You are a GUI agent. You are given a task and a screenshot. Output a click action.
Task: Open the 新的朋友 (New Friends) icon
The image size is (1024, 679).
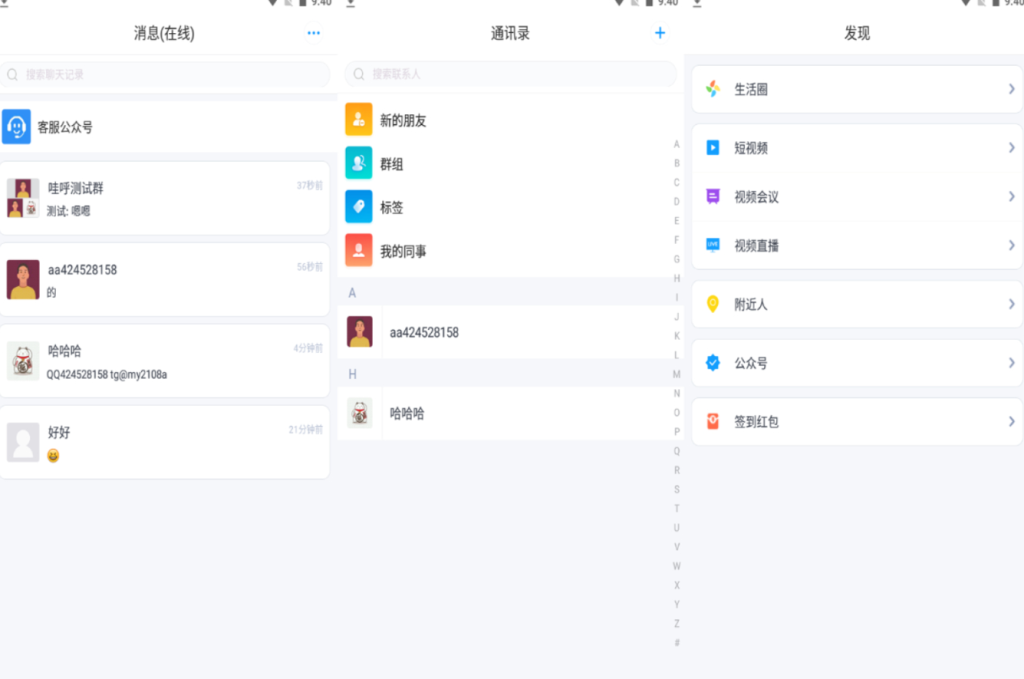[x=357, y=120]
